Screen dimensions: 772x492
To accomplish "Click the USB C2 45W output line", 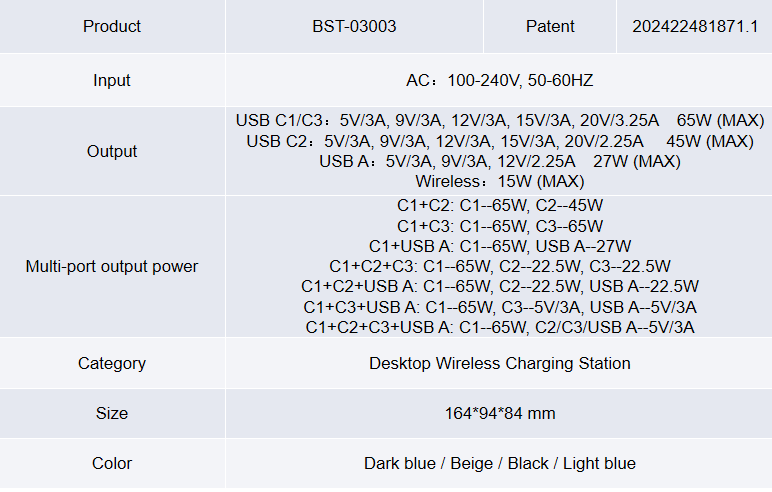I will point(499,141).
